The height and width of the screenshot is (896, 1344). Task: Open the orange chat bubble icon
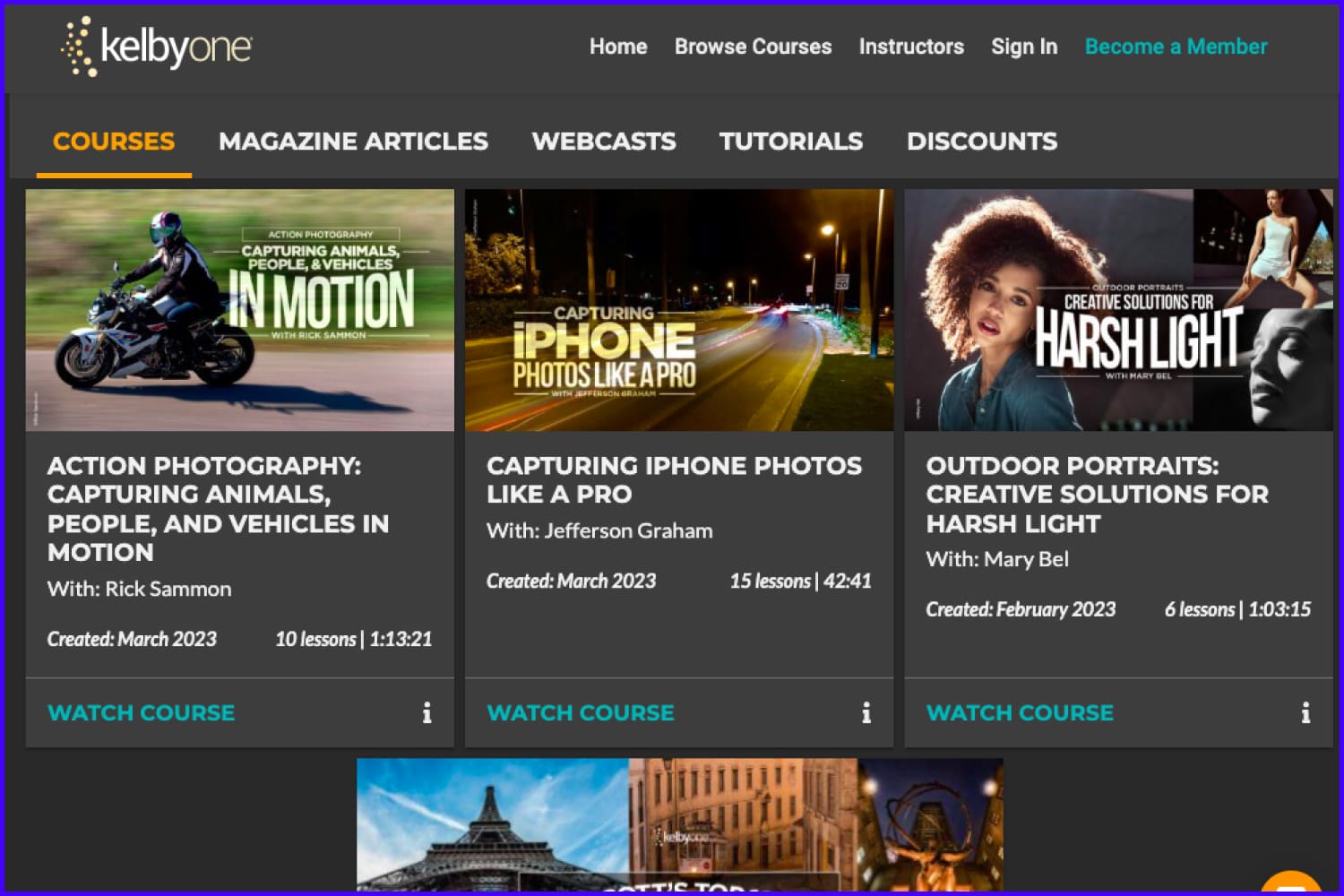coord(1293,883)
